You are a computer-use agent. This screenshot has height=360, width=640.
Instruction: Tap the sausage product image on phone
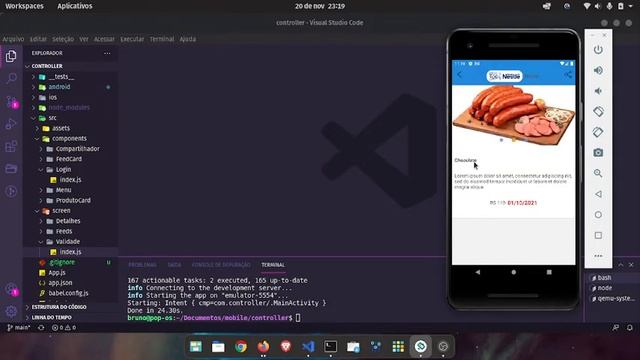[513, 115]
